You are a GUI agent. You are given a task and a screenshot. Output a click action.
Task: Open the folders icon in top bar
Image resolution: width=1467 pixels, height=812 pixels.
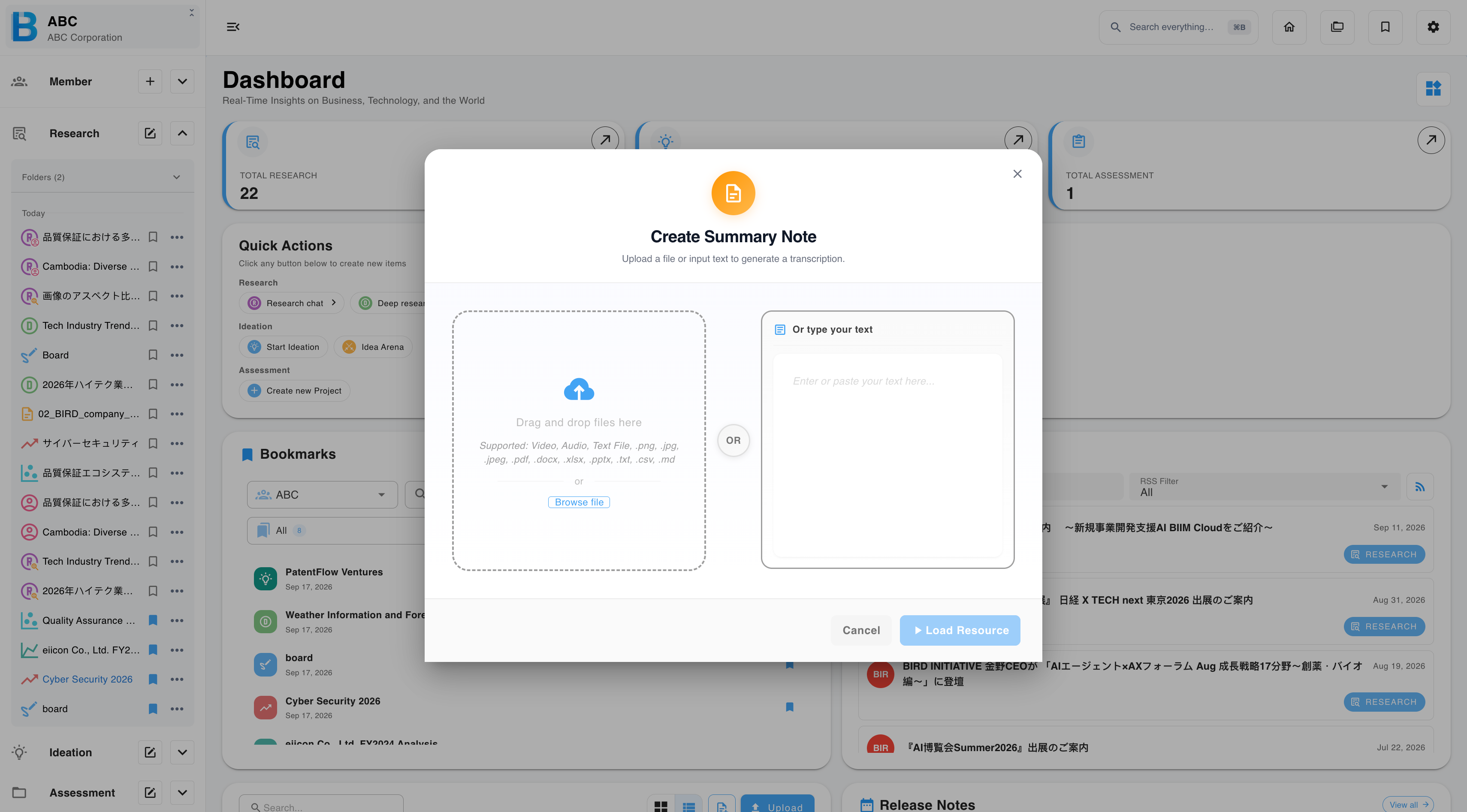coord(1337,27)
